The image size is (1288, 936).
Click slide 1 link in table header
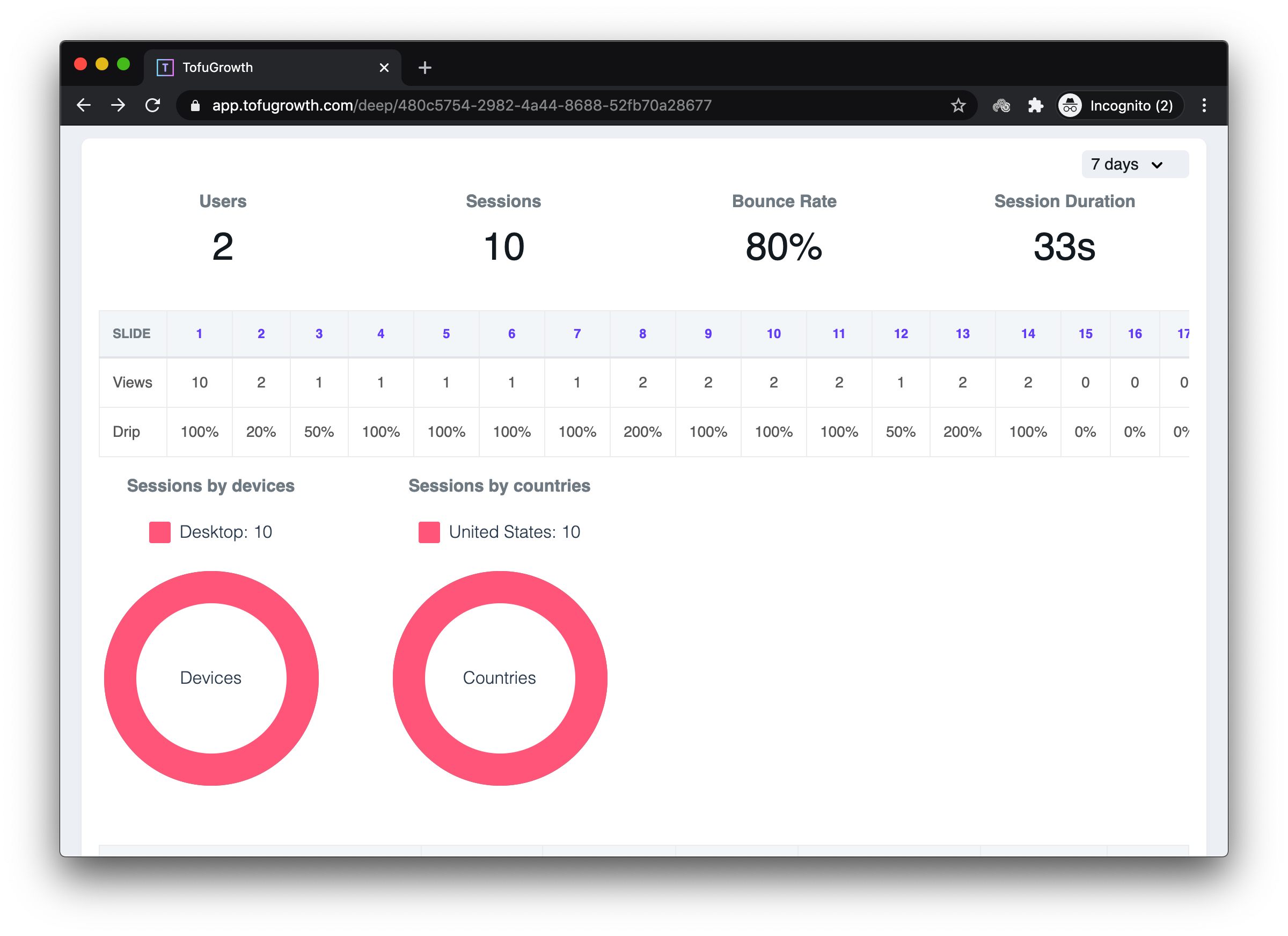(x=199, y=334)
